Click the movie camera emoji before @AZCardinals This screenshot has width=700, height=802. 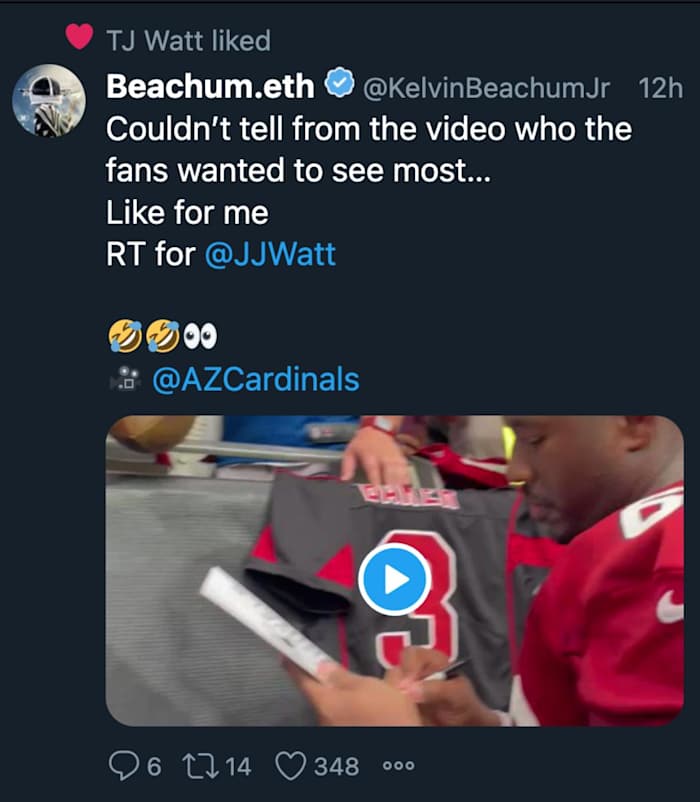pyautogui.click(x=125, y=379)
